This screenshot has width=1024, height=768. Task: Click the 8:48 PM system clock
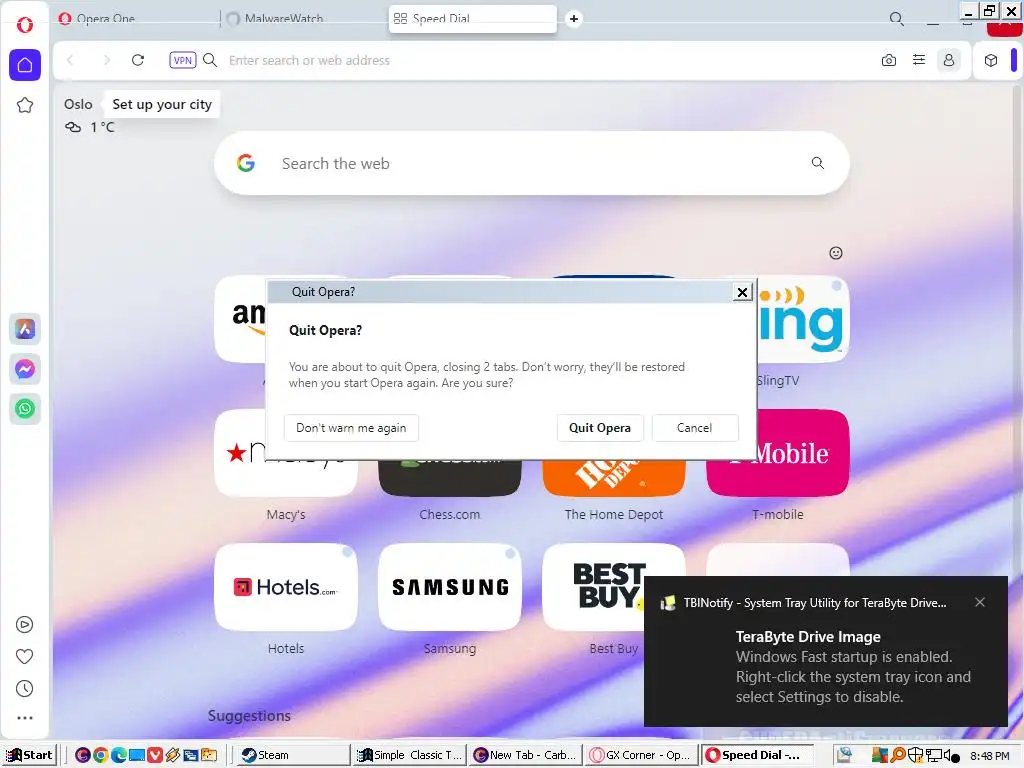pyautogui.click(x=989, y=756)
